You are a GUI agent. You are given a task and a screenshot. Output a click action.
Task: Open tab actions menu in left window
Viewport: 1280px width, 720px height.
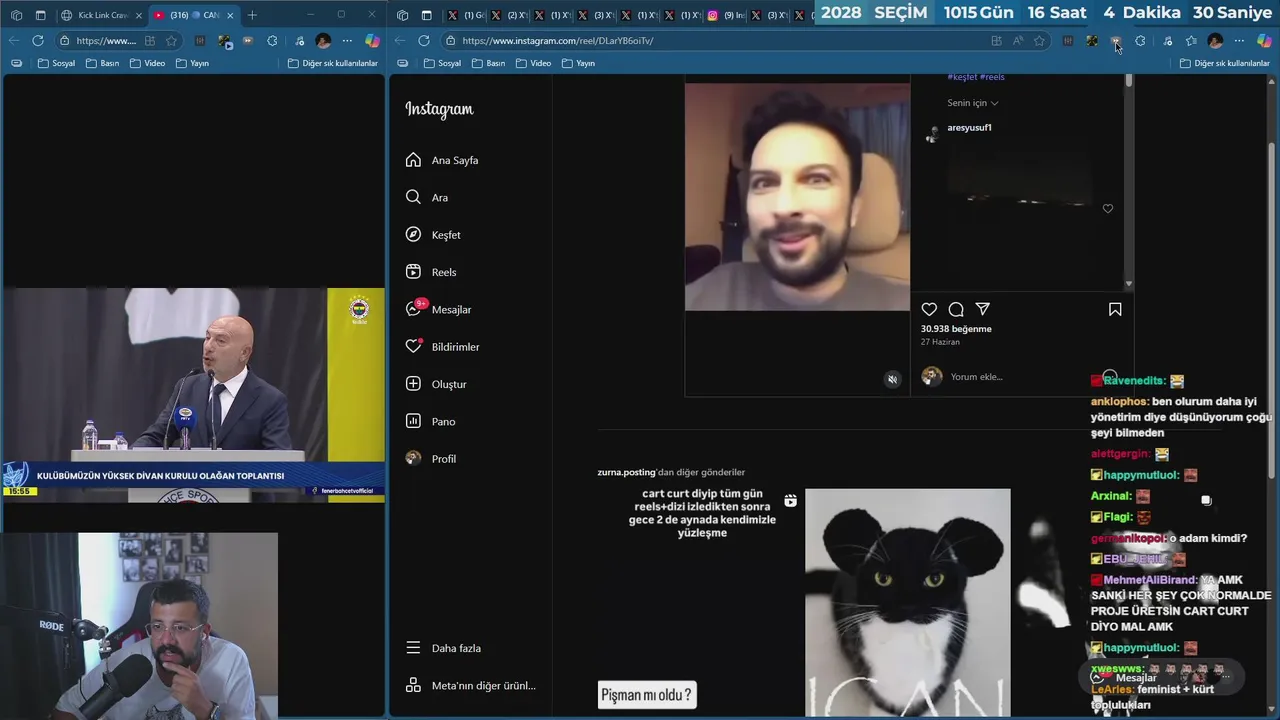40,15
